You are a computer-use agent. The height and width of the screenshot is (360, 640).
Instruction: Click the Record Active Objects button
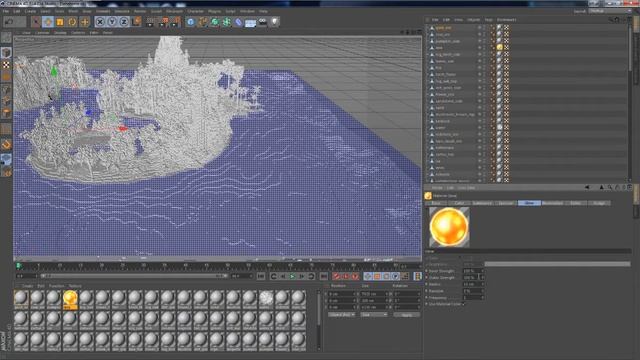point(336,276)
